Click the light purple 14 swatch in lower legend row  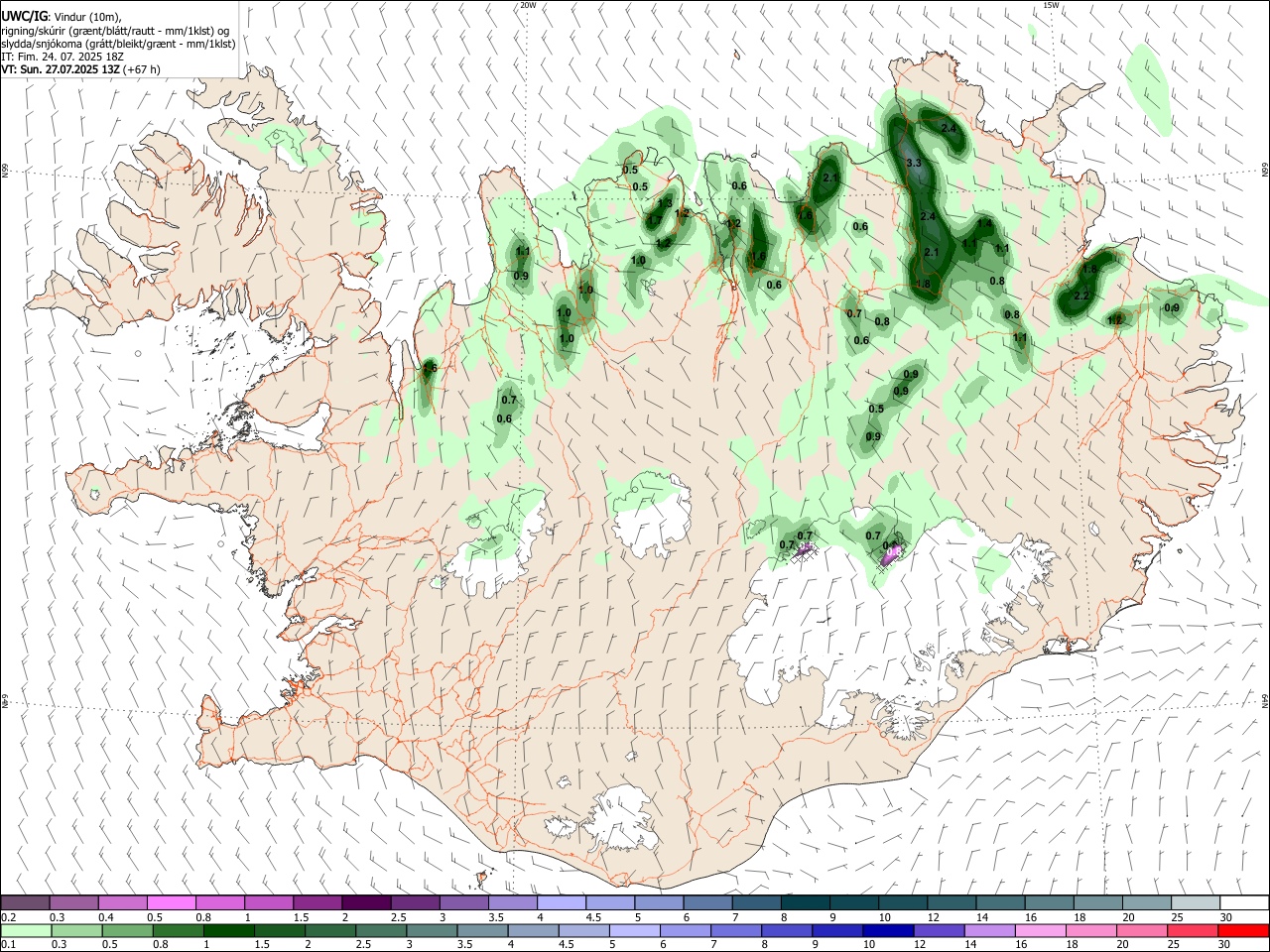(x=989, y=931)
